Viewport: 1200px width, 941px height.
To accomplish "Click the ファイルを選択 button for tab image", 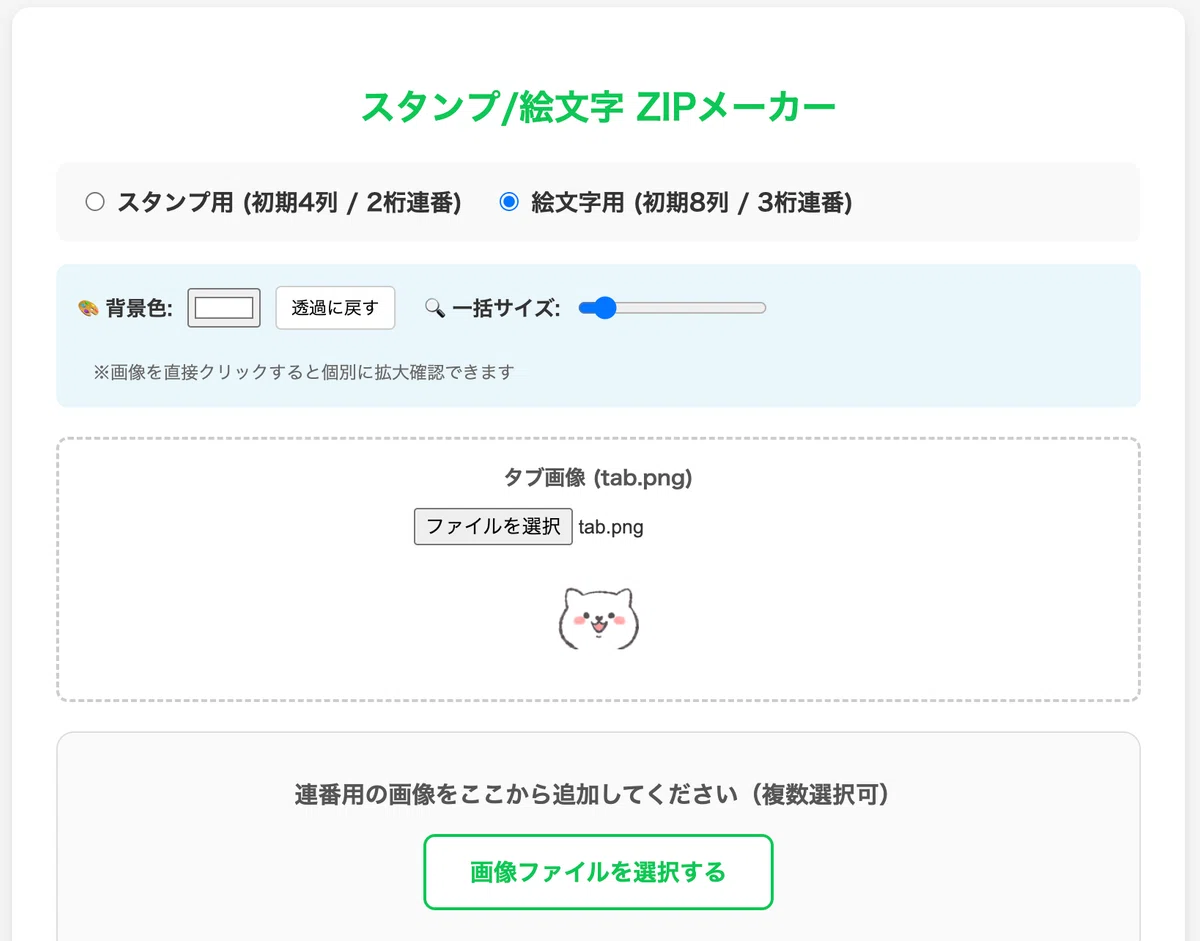I will (x=493, y=526).
